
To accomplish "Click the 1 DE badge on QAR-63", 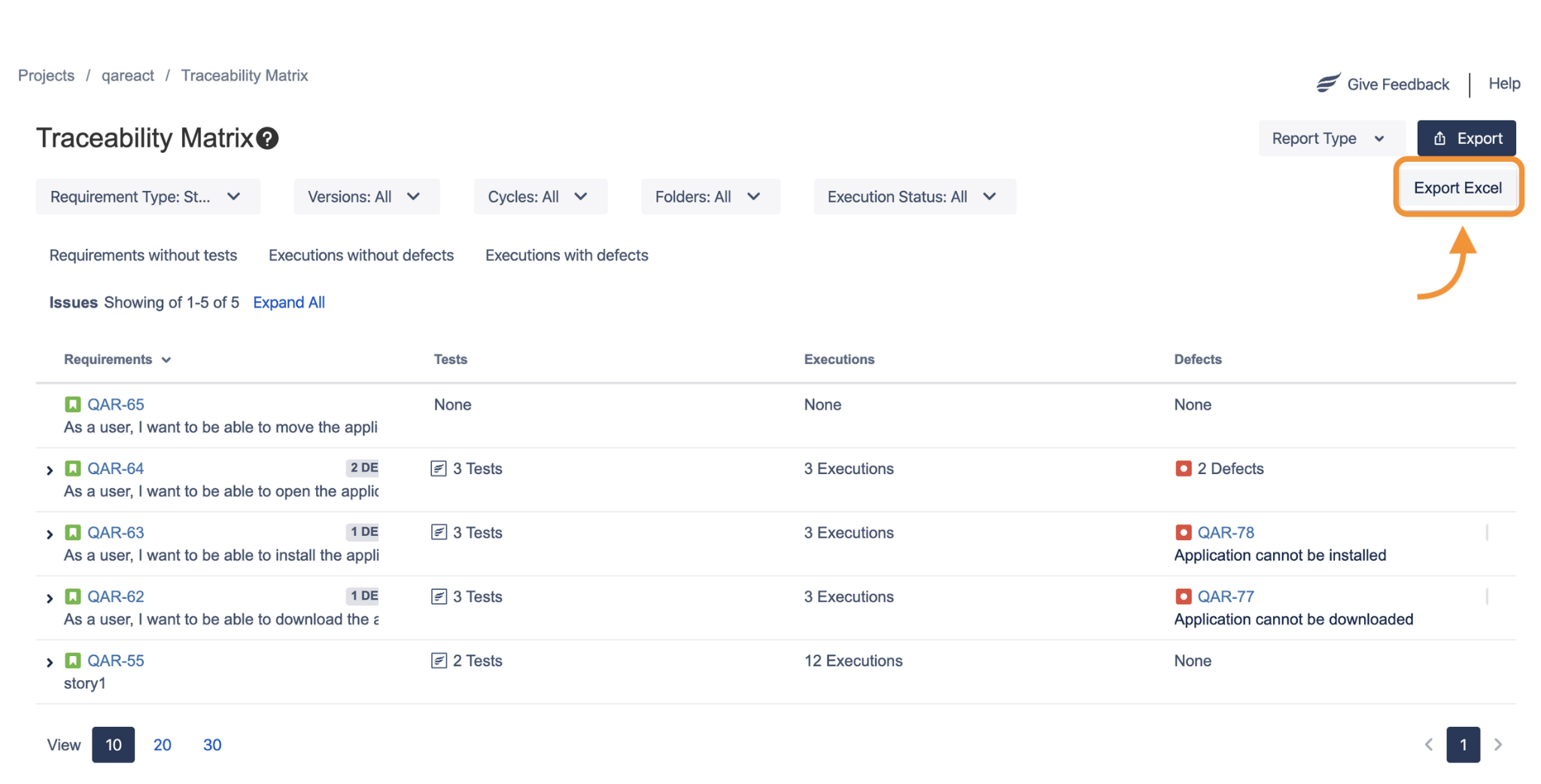I will pyautogui.click(x=363, y=532).
